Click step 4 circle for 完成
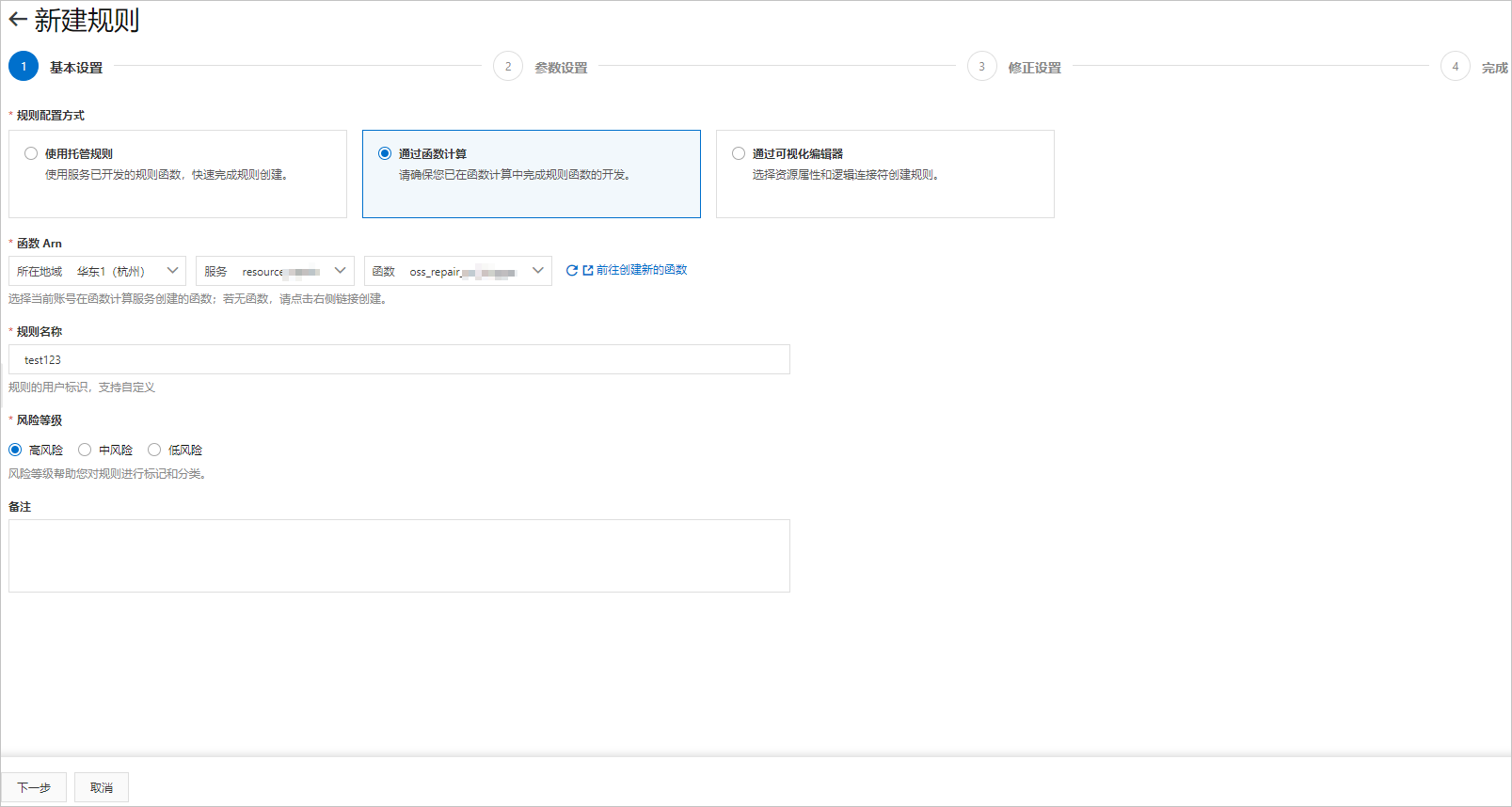1512x807 pixels. 1456,66
